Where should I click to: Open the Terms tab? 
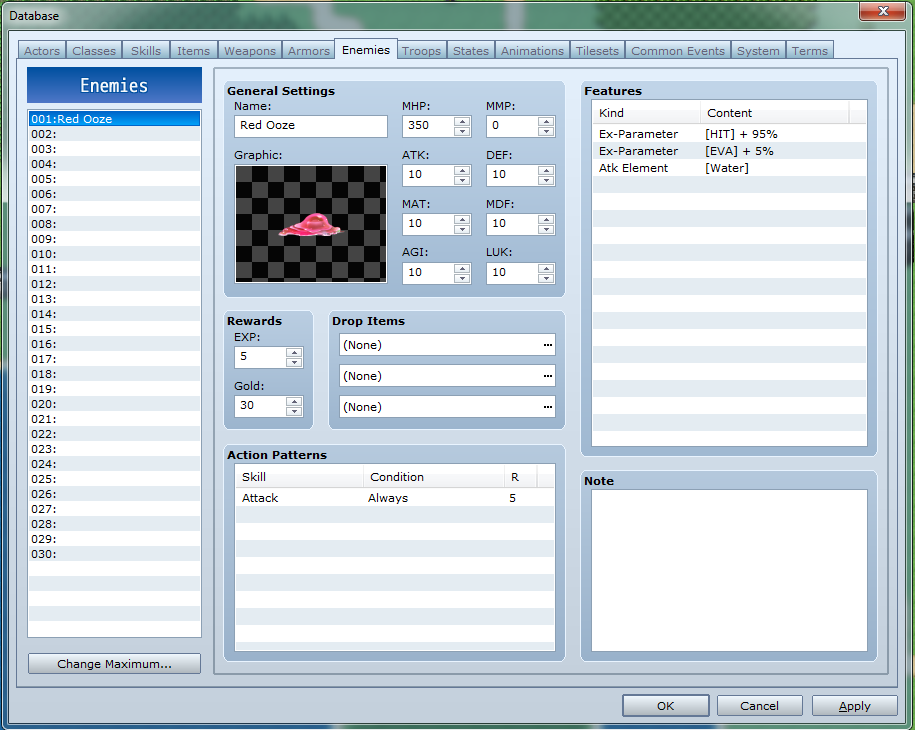click(809, 51)
